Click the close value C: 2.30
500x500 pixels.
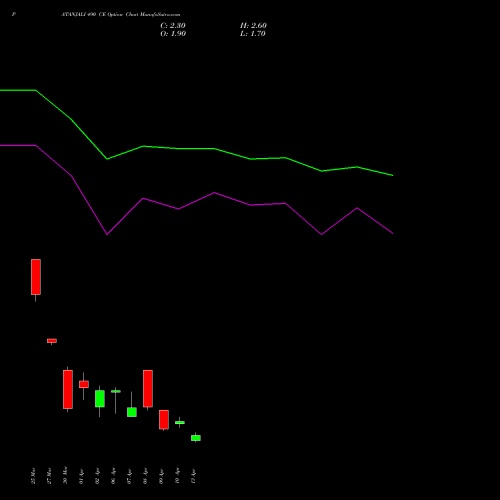pyautogui.click(x=173, y=26)
